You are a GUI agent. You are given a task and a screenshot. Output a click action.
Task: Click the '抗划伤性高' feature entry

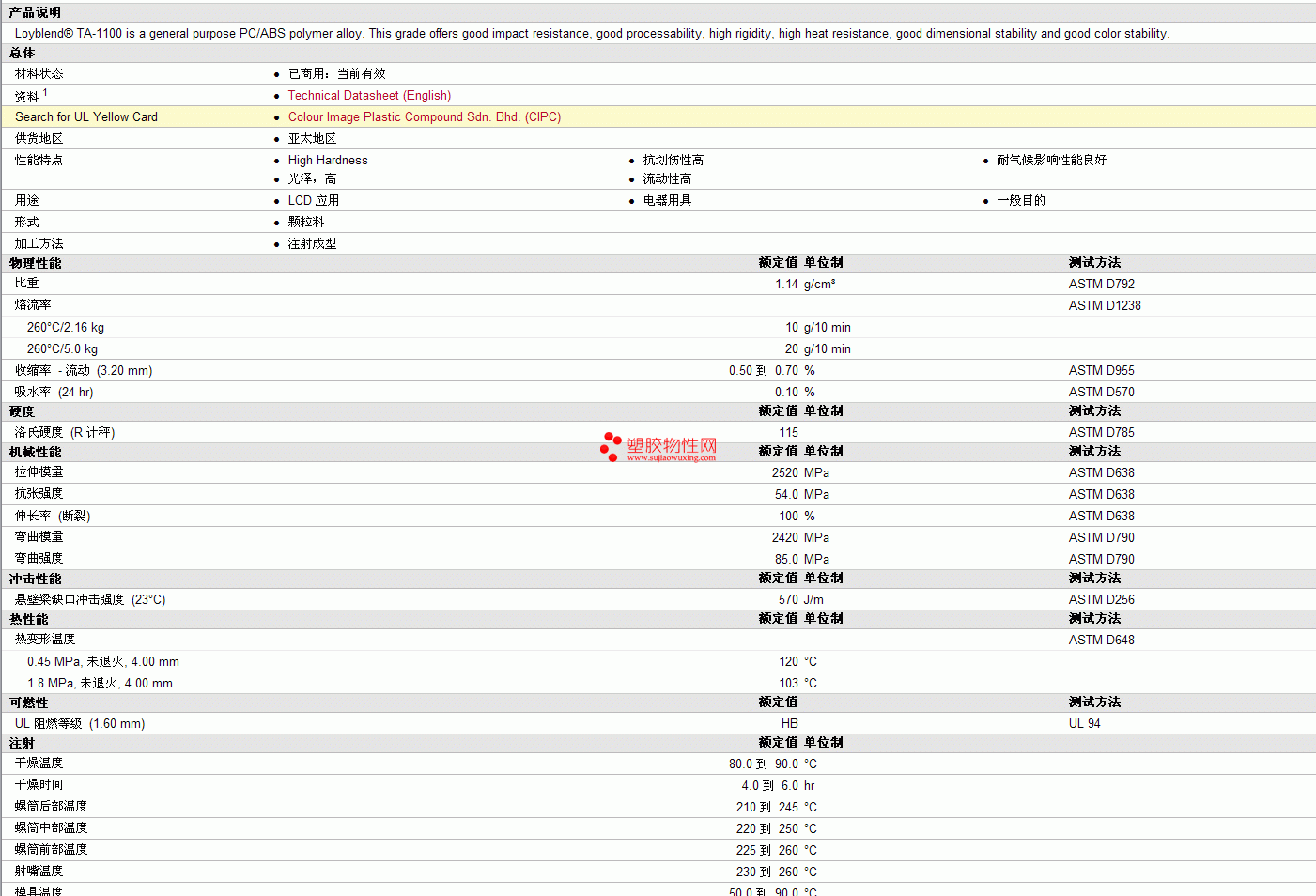pyautogui.click(x=673, y=161)
